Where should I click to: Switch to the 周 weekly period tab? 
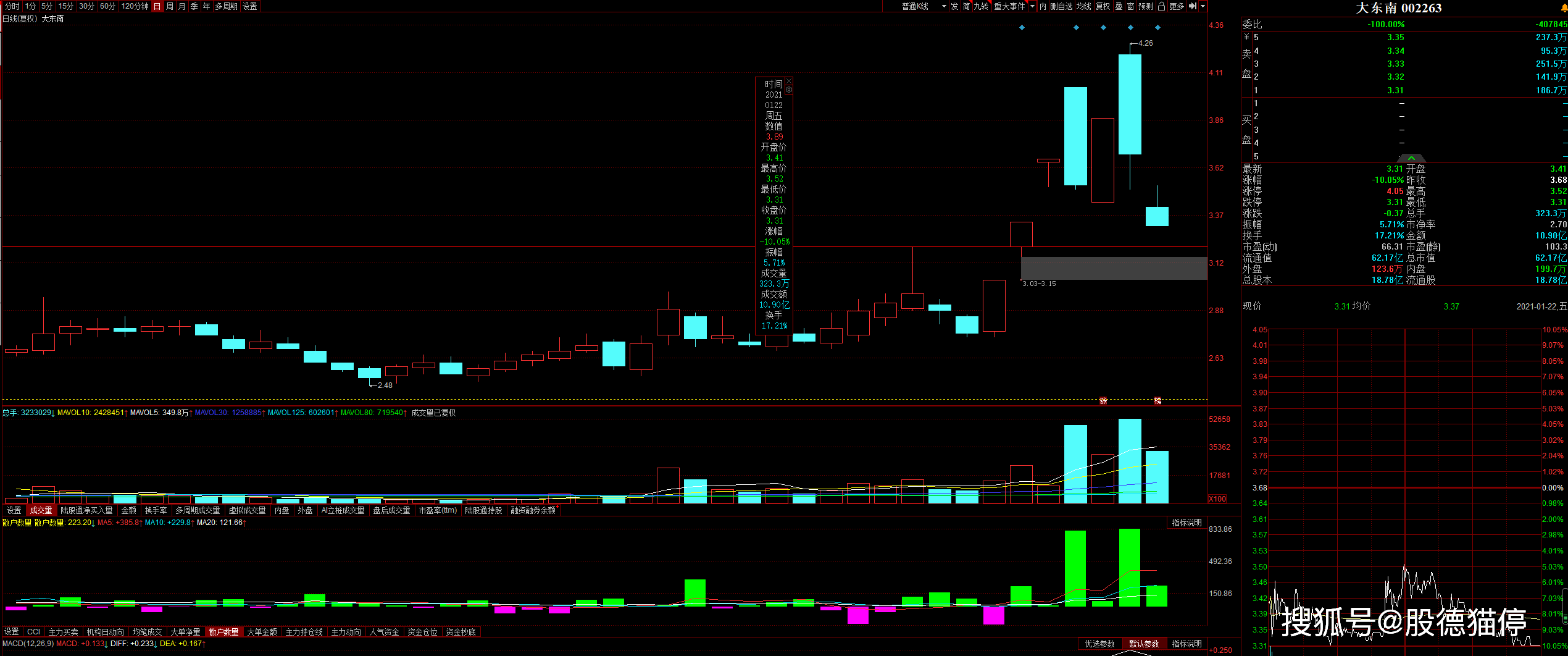point(170,6)
